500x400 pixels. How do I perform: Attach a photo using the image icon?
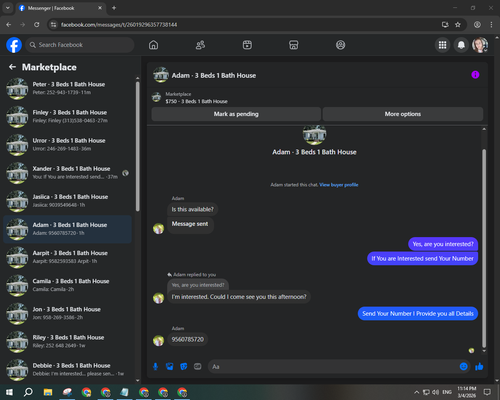coord(170,367)
